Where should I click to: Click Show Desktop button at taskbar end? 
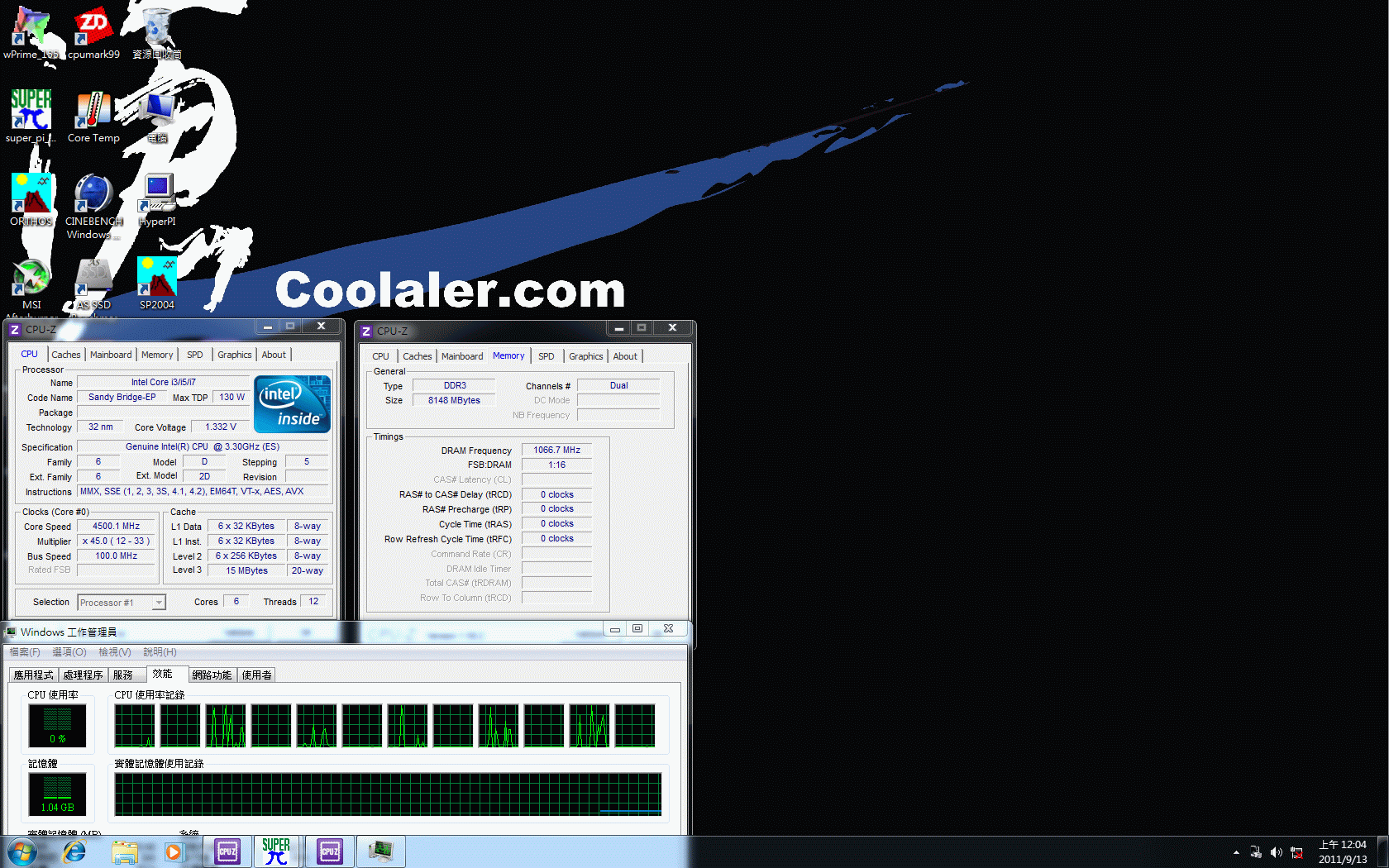(x=1382, y=852)
